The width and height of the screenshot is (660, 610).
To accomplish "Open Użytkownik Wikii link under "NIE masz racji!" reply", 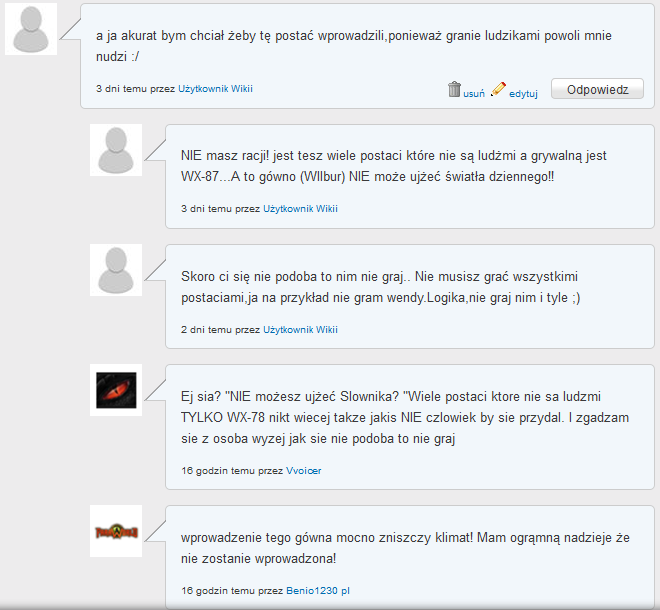I will (x=300, y=209).
